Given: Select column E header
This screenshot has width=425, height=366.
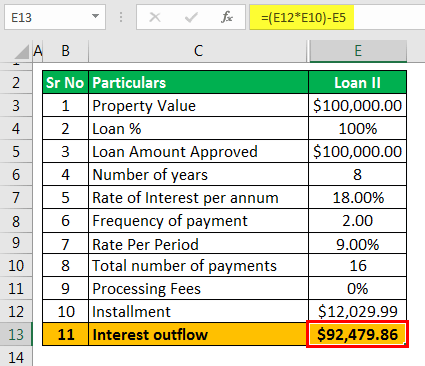Looking at the screenshot, I should tap(358, 51).
